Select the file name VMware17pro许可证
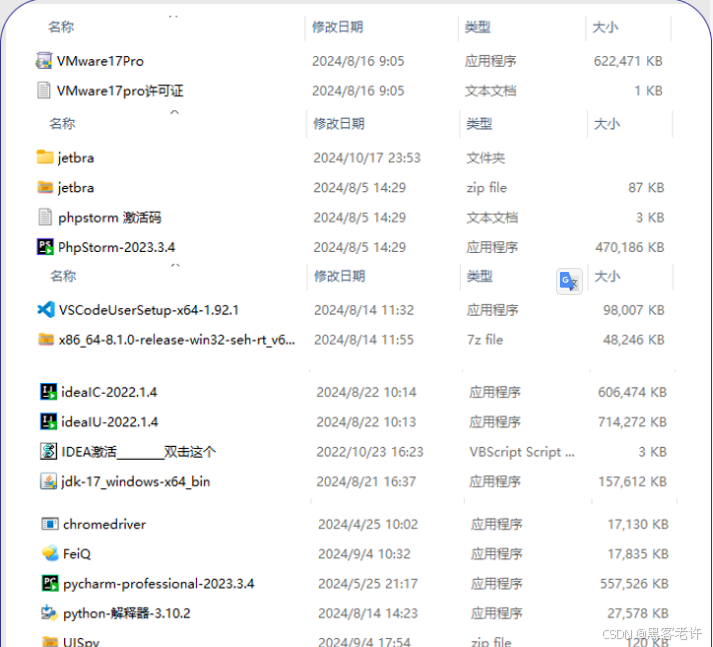Image resolution: width=713 pixels, height=647 pixels. point(120,90)
